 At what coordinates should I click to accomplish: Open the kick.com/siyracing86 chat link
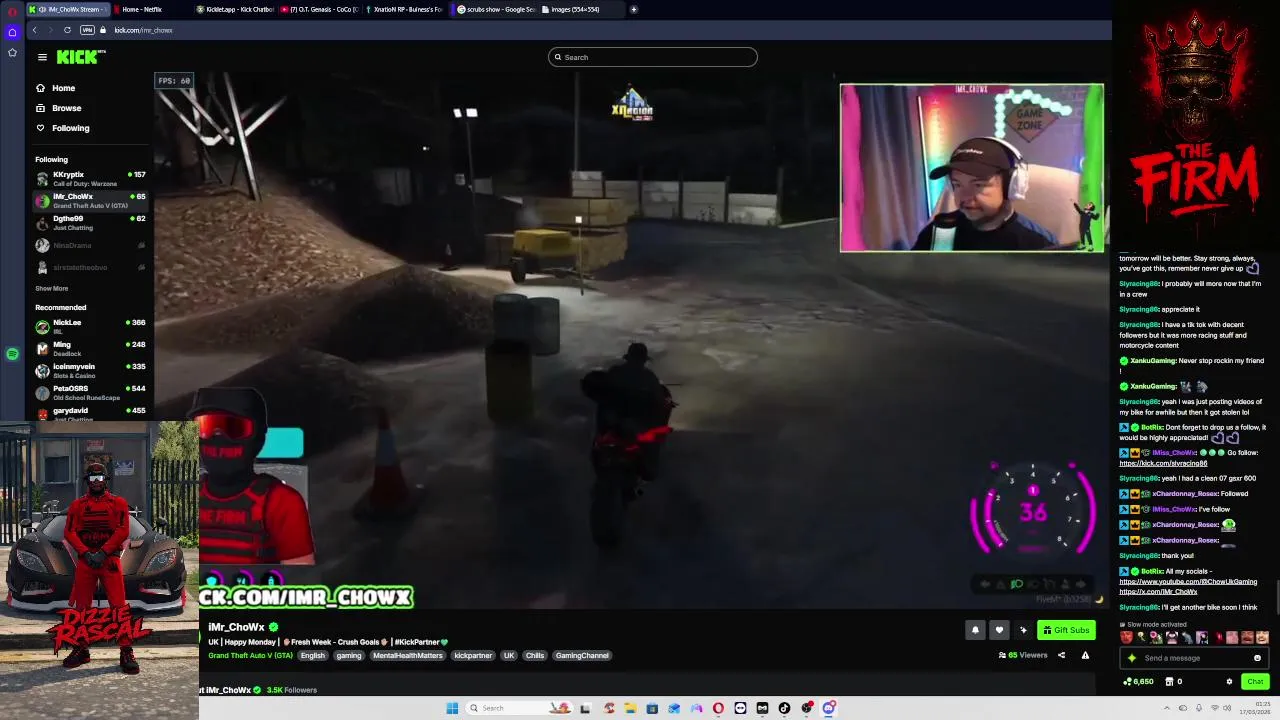1163,463
